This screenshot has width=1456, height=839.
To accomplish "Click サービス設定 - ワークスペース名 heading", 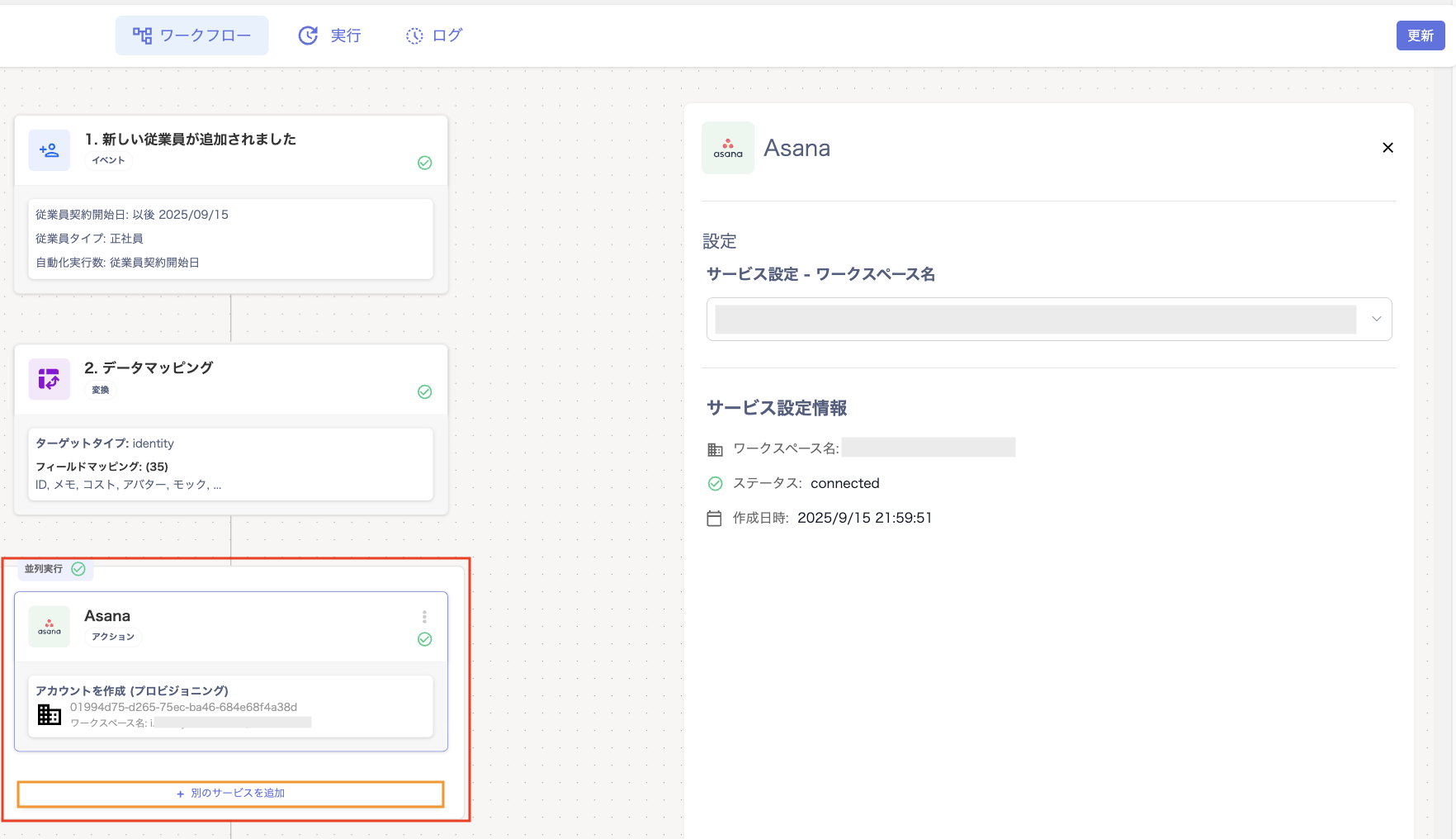I will [x=821, y=274].
